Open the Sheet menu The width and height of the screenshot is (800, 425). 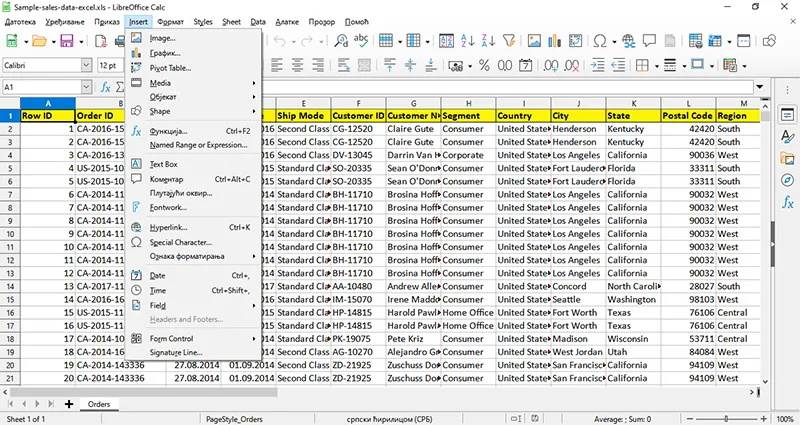231,22
